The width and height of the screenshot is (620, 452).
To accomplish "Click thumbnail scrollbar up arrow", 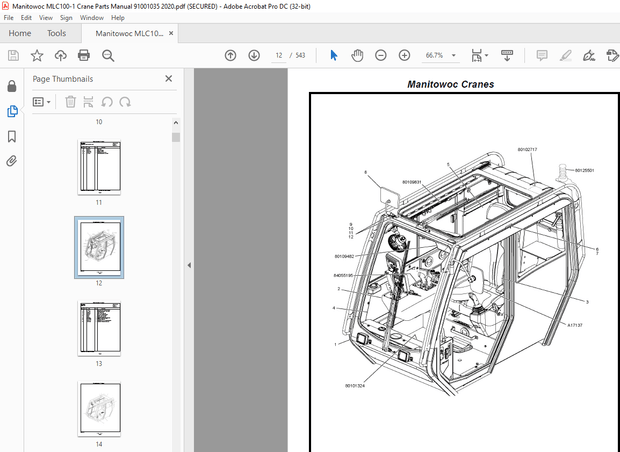I will tap(176, 123).
